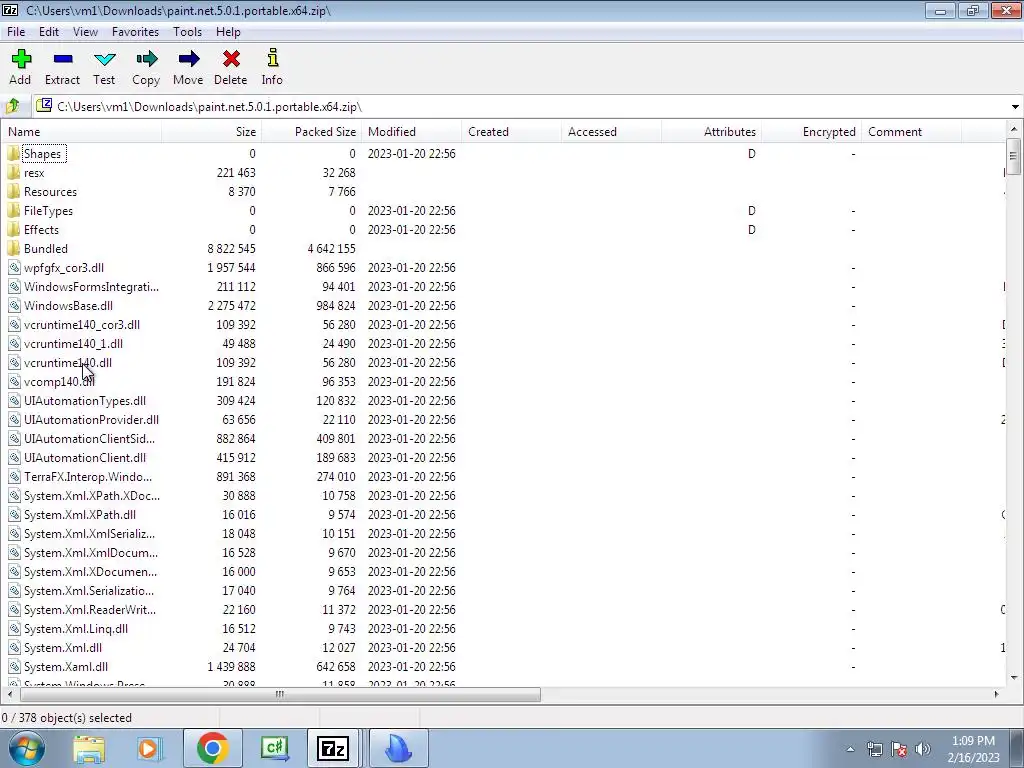Open the Favorites menu

tap(135, 31)
